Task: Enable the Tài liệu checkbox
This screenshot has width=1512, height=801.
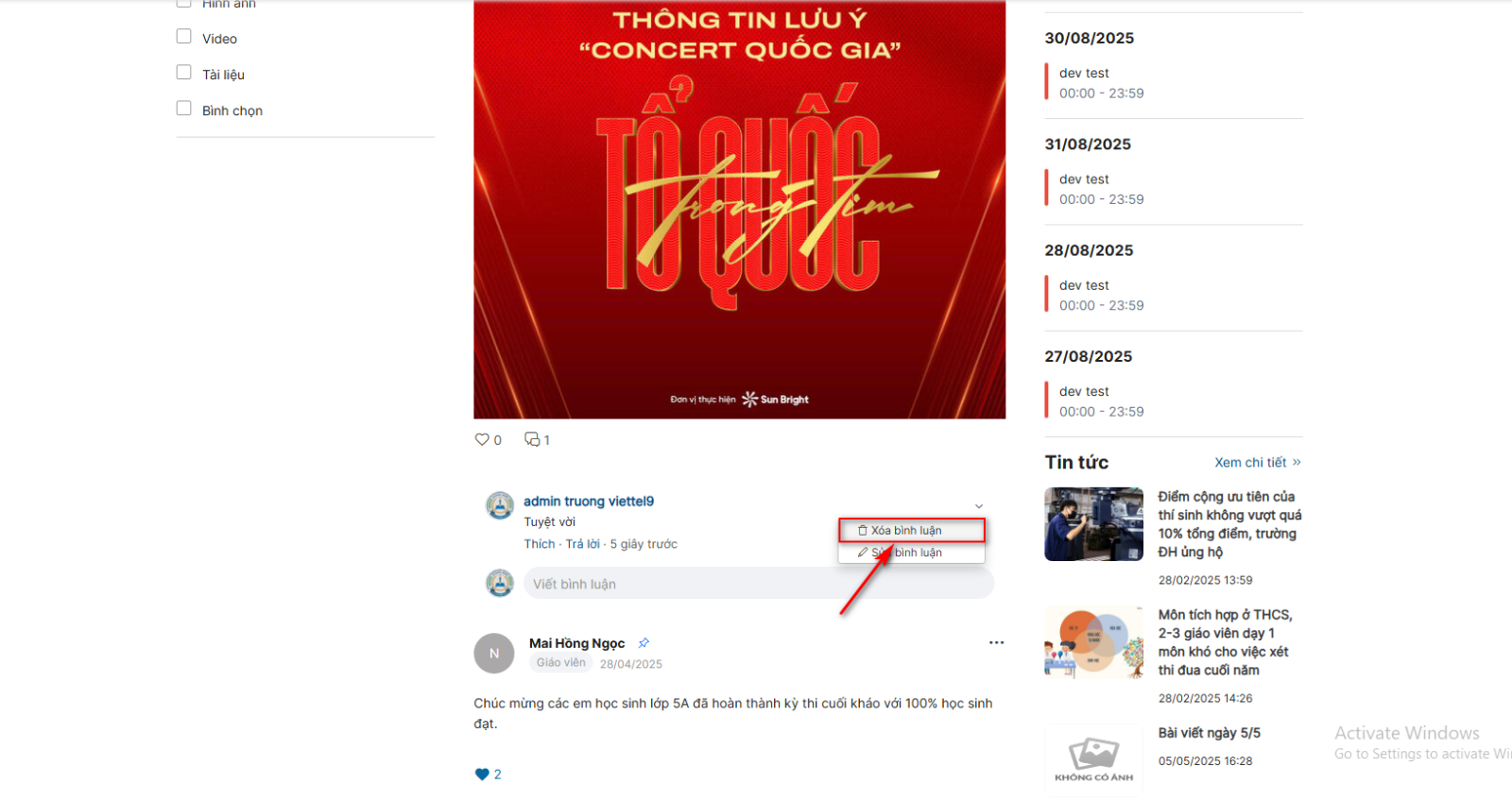Action: click(183, 72)
